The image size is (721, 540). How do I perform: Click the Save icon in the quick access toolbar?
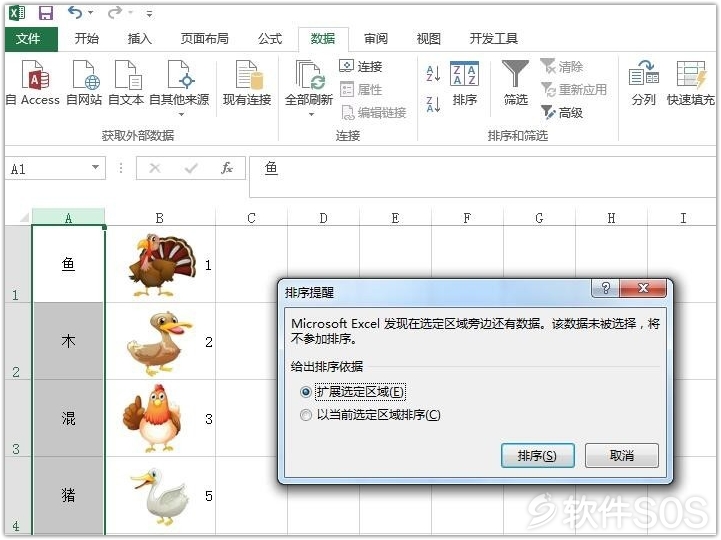(46, 13)
